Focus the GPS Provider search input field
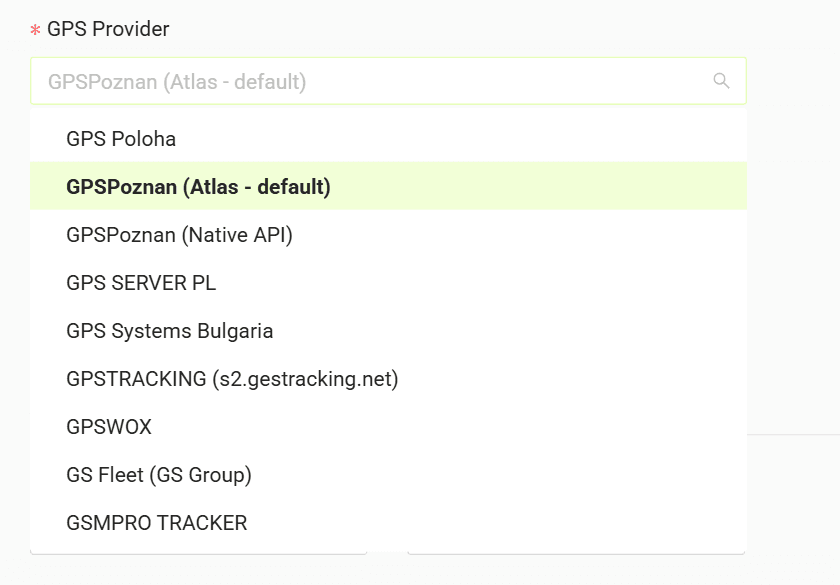Image resolution: width=840 pixels, height=585 pixels. click(388, 81)
